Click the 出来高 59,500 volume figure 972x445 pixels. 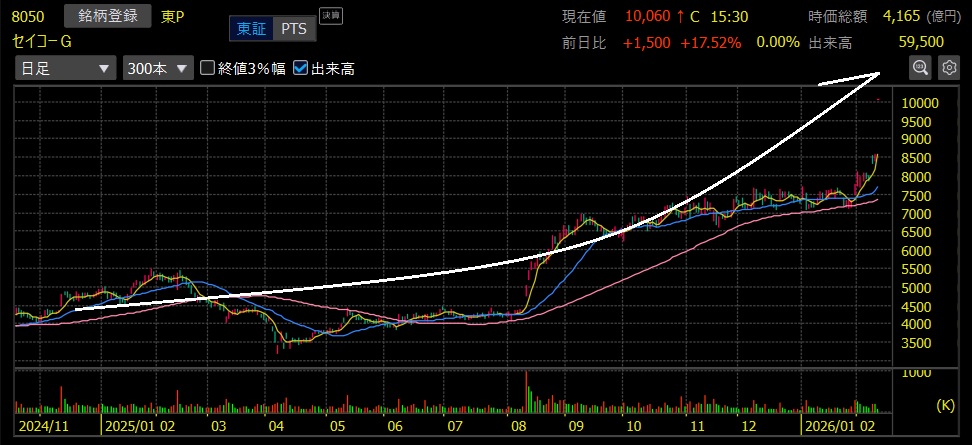coord(921,42)
